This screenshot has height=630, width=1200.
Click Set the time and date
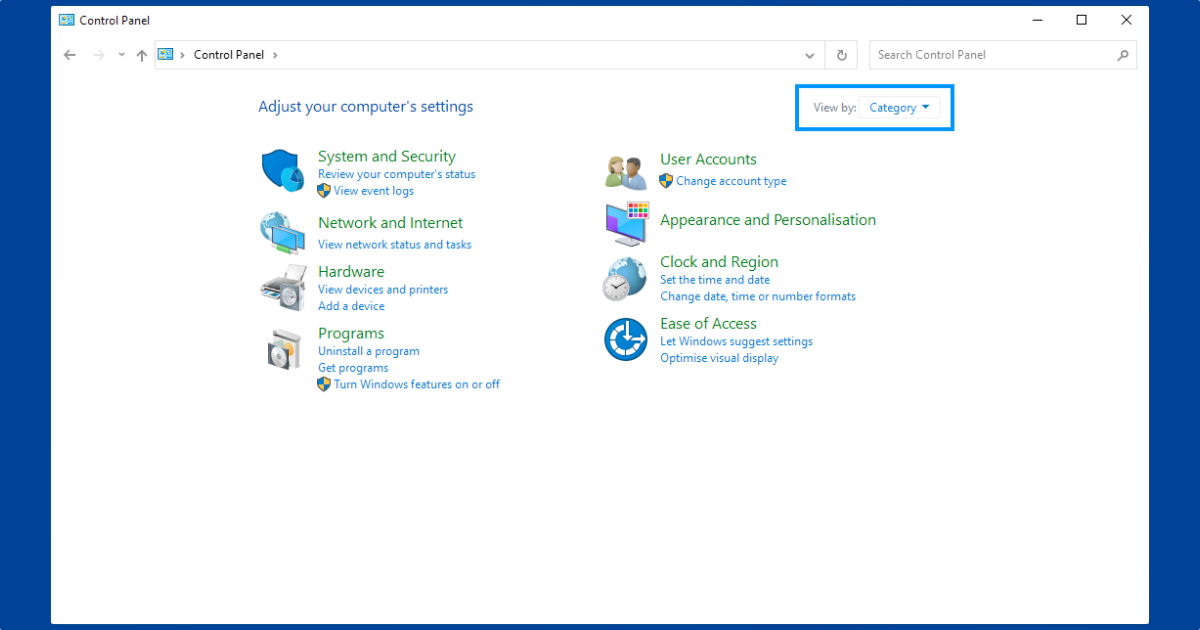click(x=714, y=280)
